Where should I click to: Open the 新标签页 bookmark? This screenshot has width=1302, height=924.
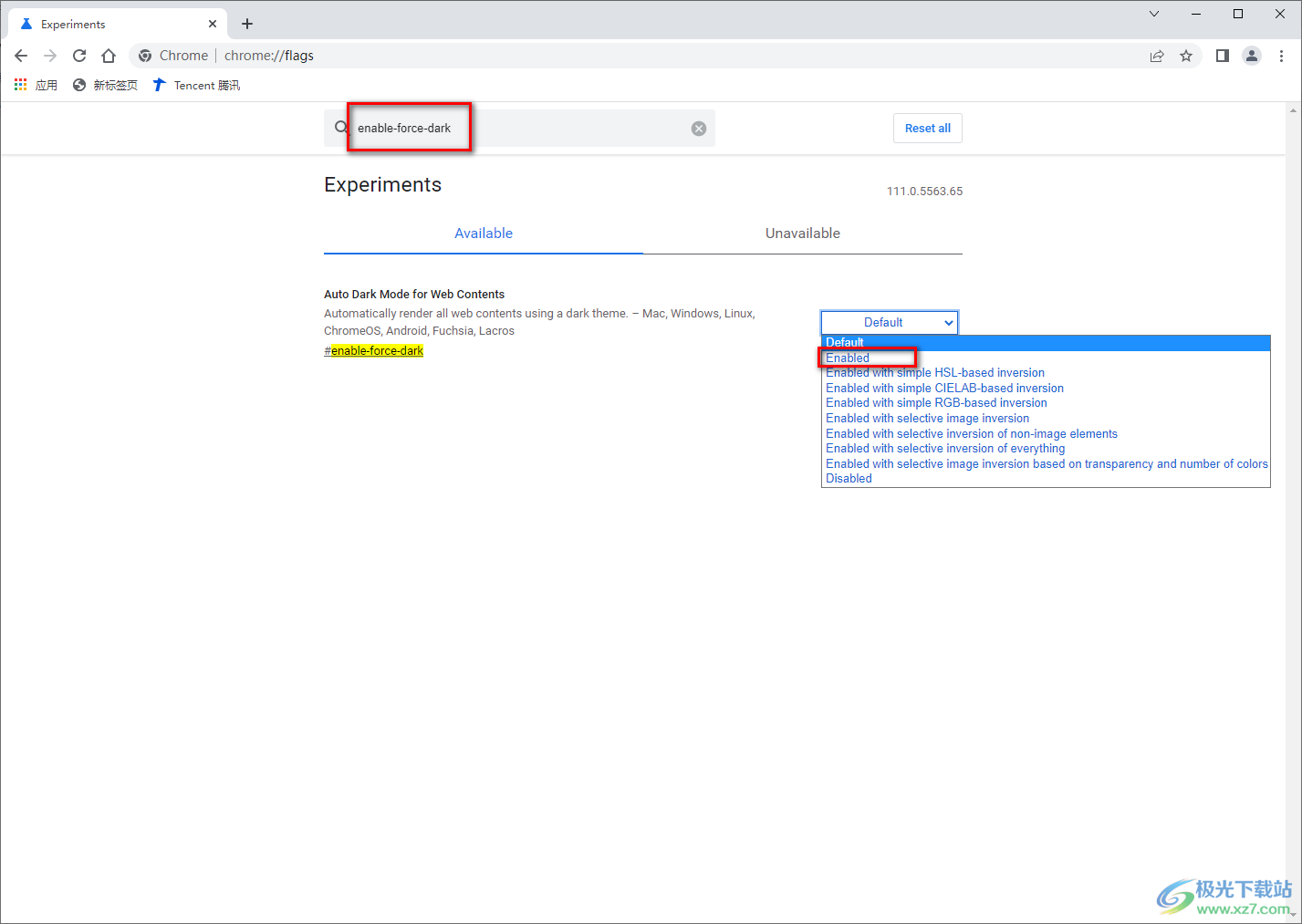tap(105, 85)
